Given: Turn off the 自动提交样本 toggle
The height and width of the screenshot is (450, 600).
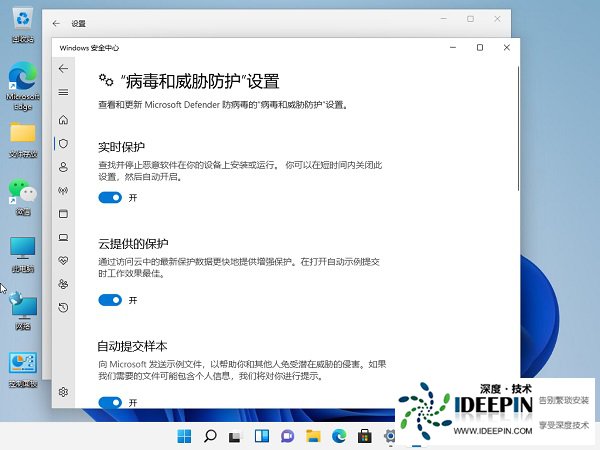Looking at the screenshot, I should 110,403.
